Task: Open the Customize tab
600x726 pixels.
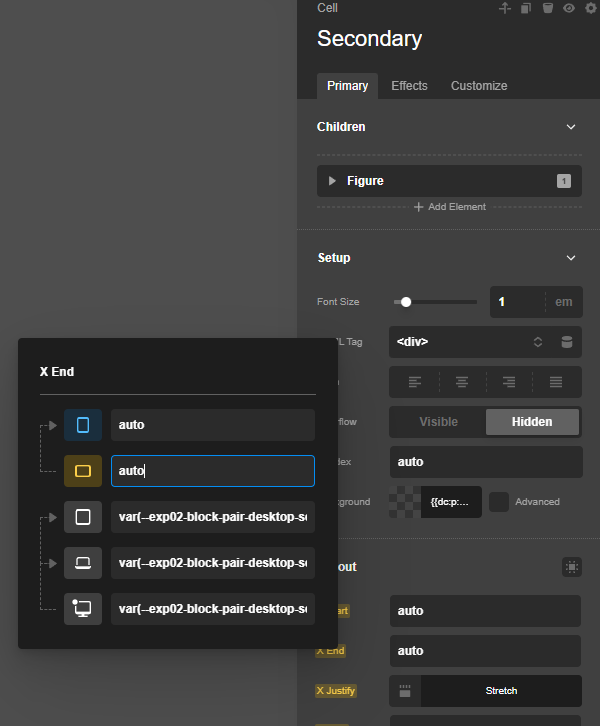Action: (479, 86)
